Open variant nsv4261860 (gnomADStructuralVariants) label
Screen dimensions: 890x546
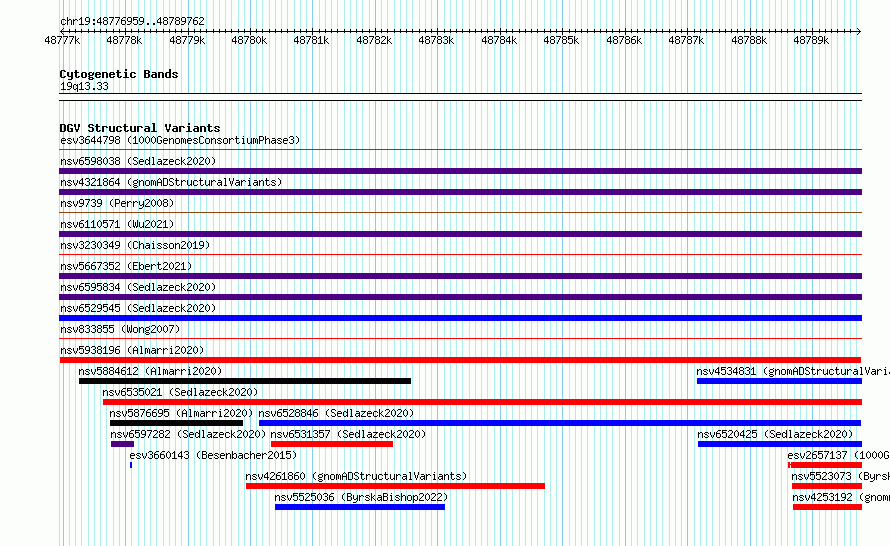pos(356,476)
